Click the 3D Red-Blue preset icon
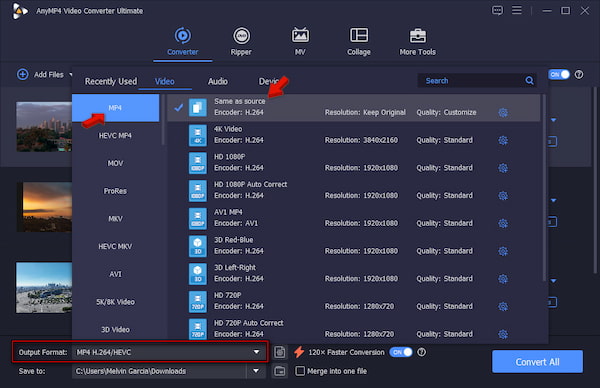This screenshot has height=388, width=600. (197, 246)
